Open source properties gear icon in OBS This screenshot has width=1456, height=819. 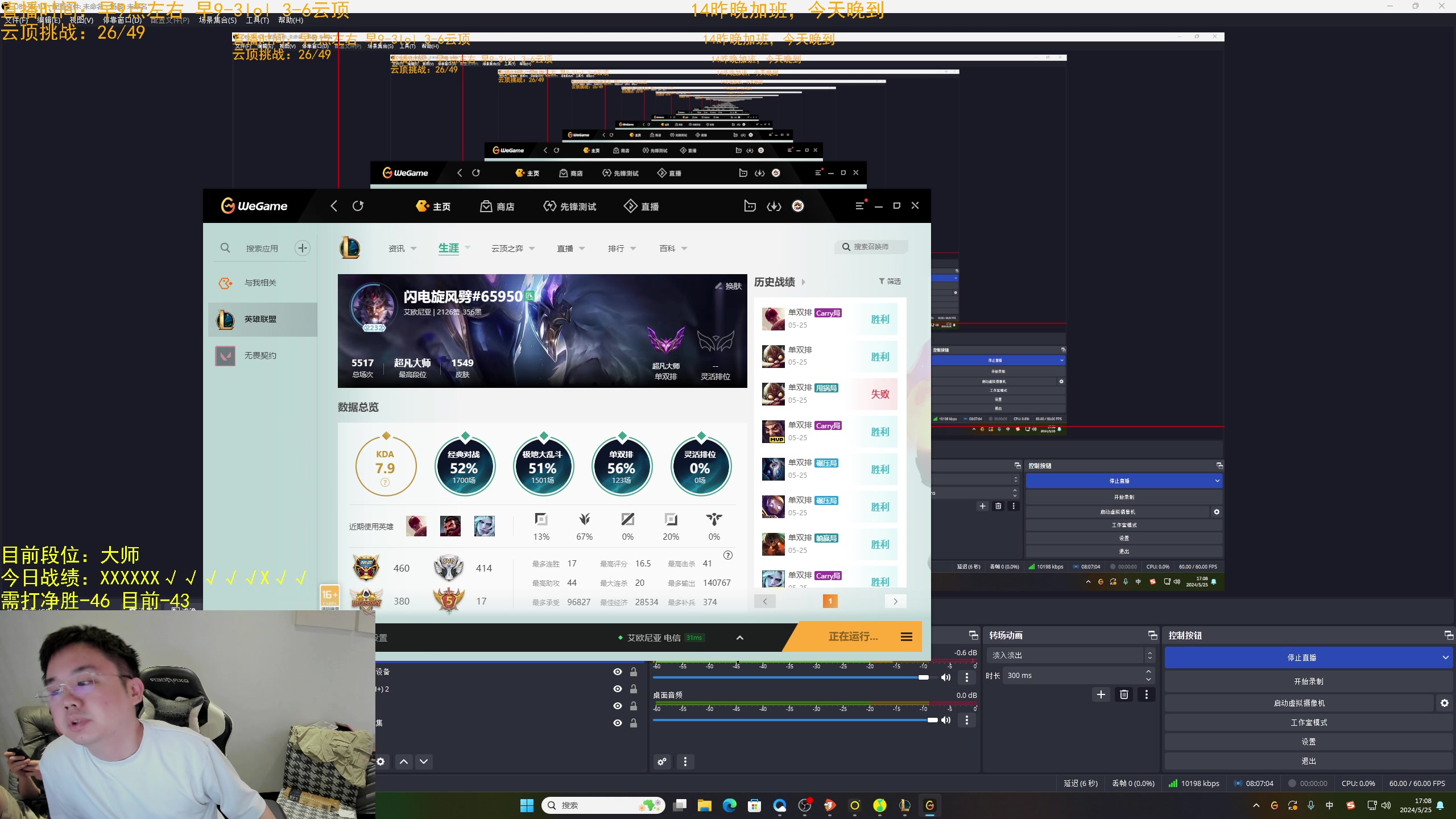point(381,762)
